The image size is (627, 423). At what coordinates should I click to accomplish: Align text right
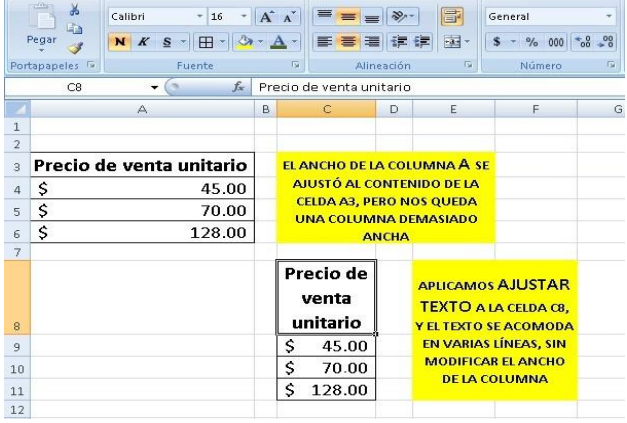371,42
